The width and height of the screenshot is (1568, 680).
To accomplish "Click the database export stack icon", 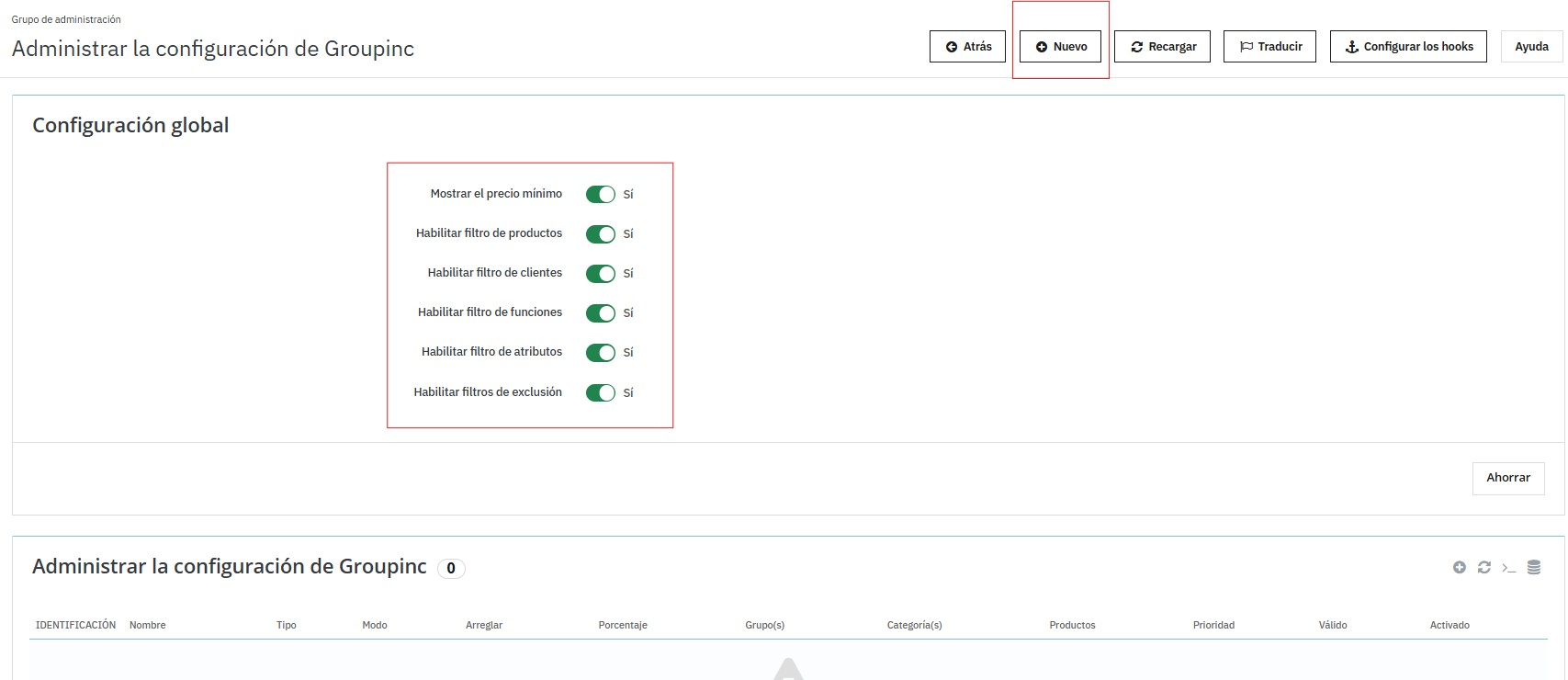I will point(1533,568).
